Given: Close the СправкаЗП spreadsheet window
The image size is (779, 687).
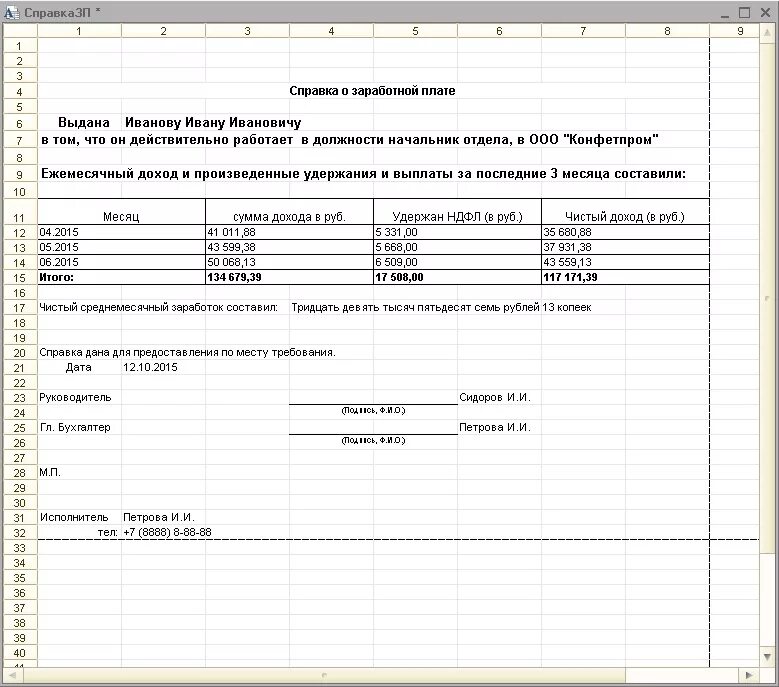Looking at the screenshot, I should click(765, 13).
